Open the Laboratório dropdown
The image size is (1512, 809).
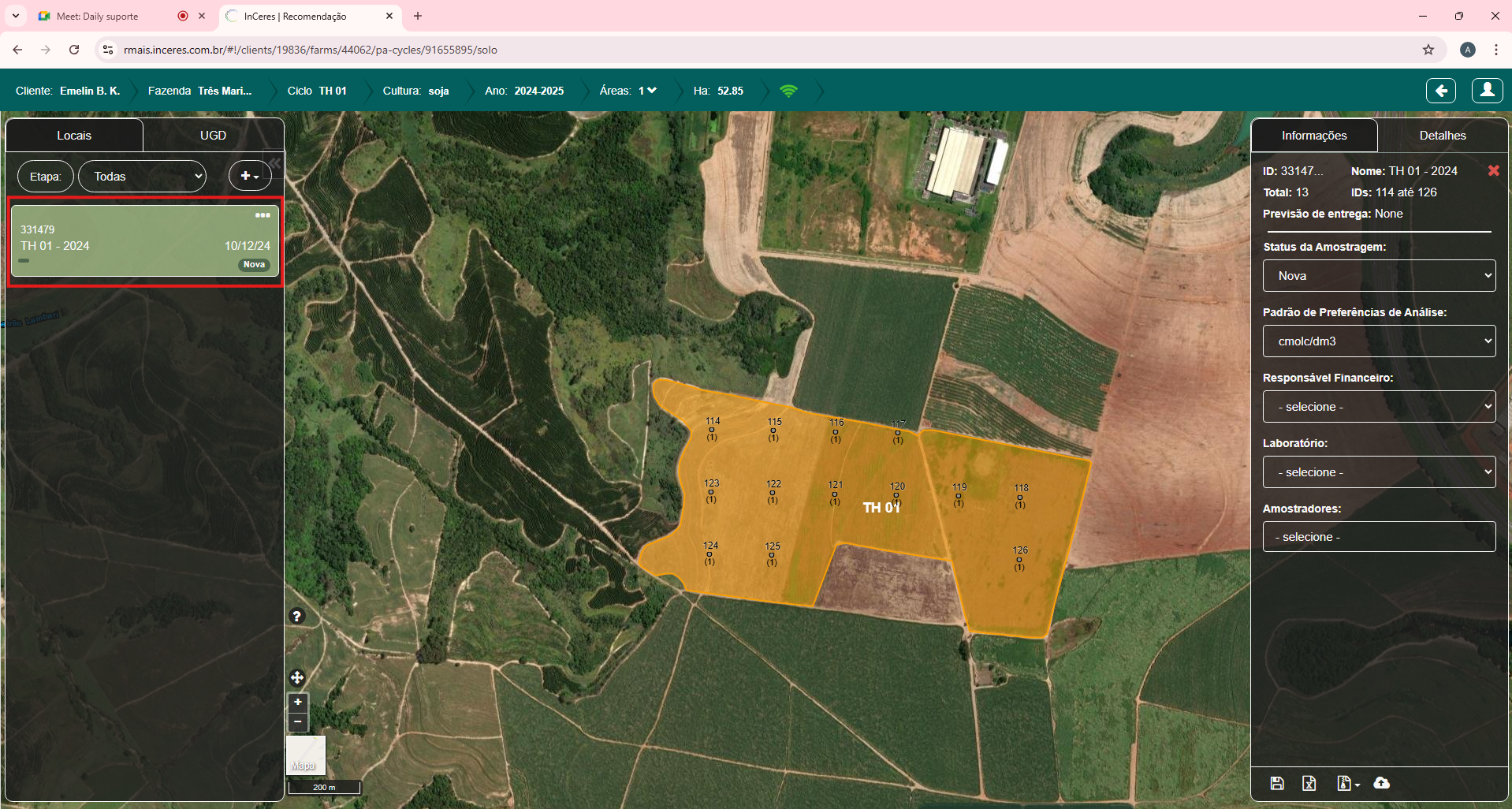(1379, 472)
